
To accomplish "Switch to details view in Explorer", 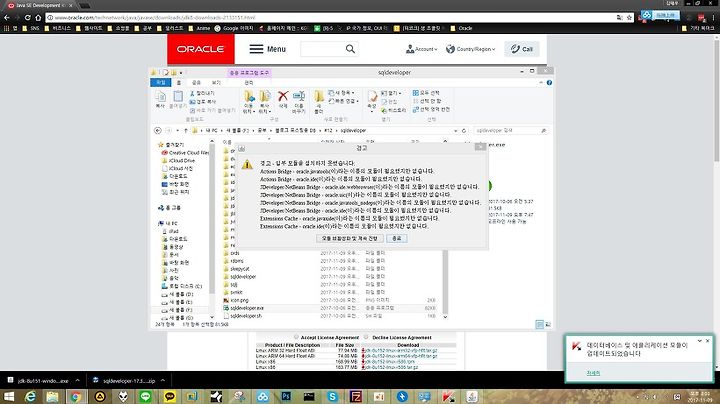I will (540, 324).
